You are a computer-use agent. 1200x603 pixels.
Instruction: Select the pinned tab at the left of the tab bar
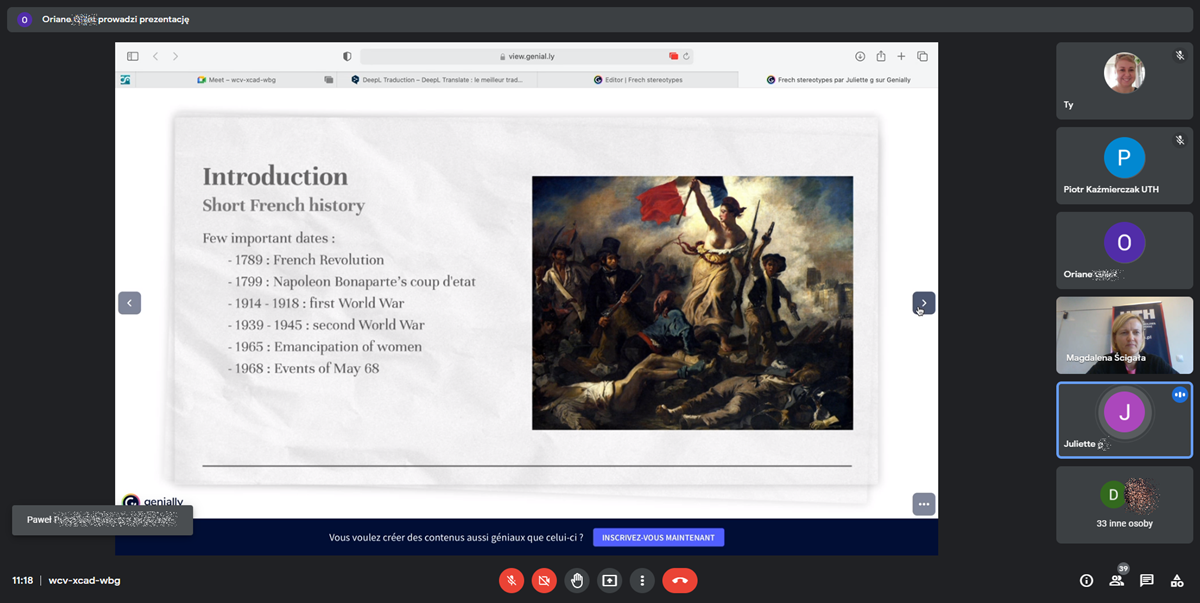click(125, 80)
